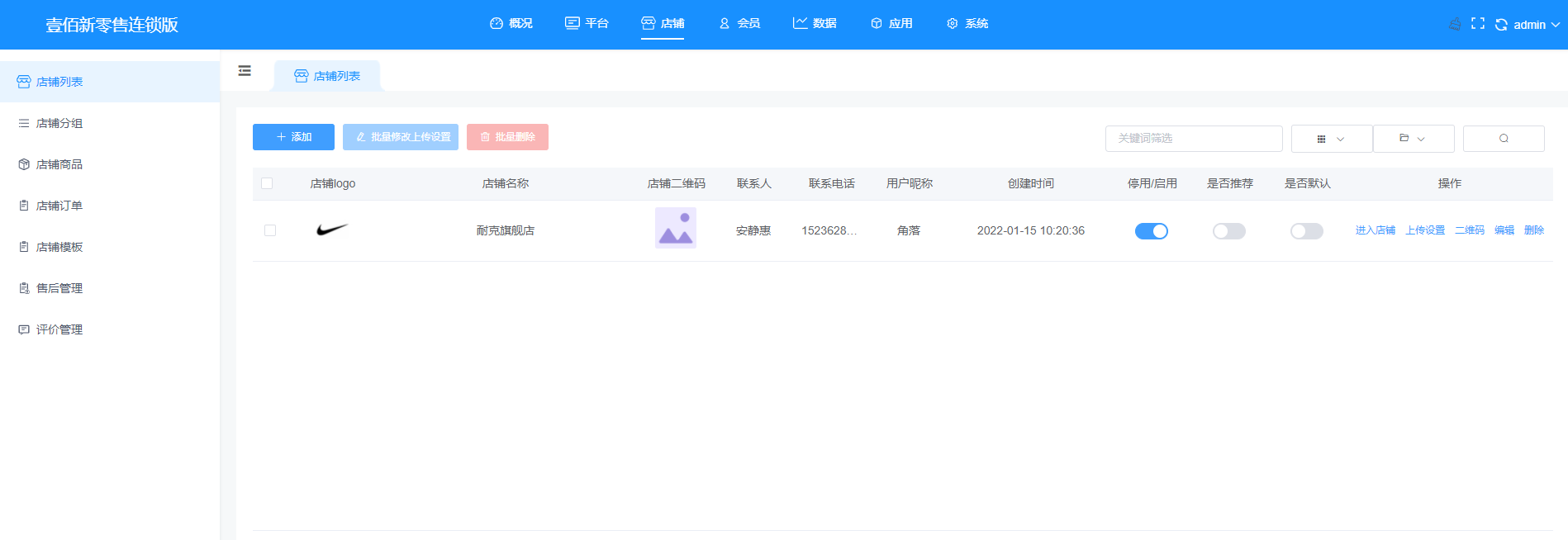Focus the 关键词筛选 keyword filter field
The width and height of the screenshot is (1568, 540).
[1194, 139]
